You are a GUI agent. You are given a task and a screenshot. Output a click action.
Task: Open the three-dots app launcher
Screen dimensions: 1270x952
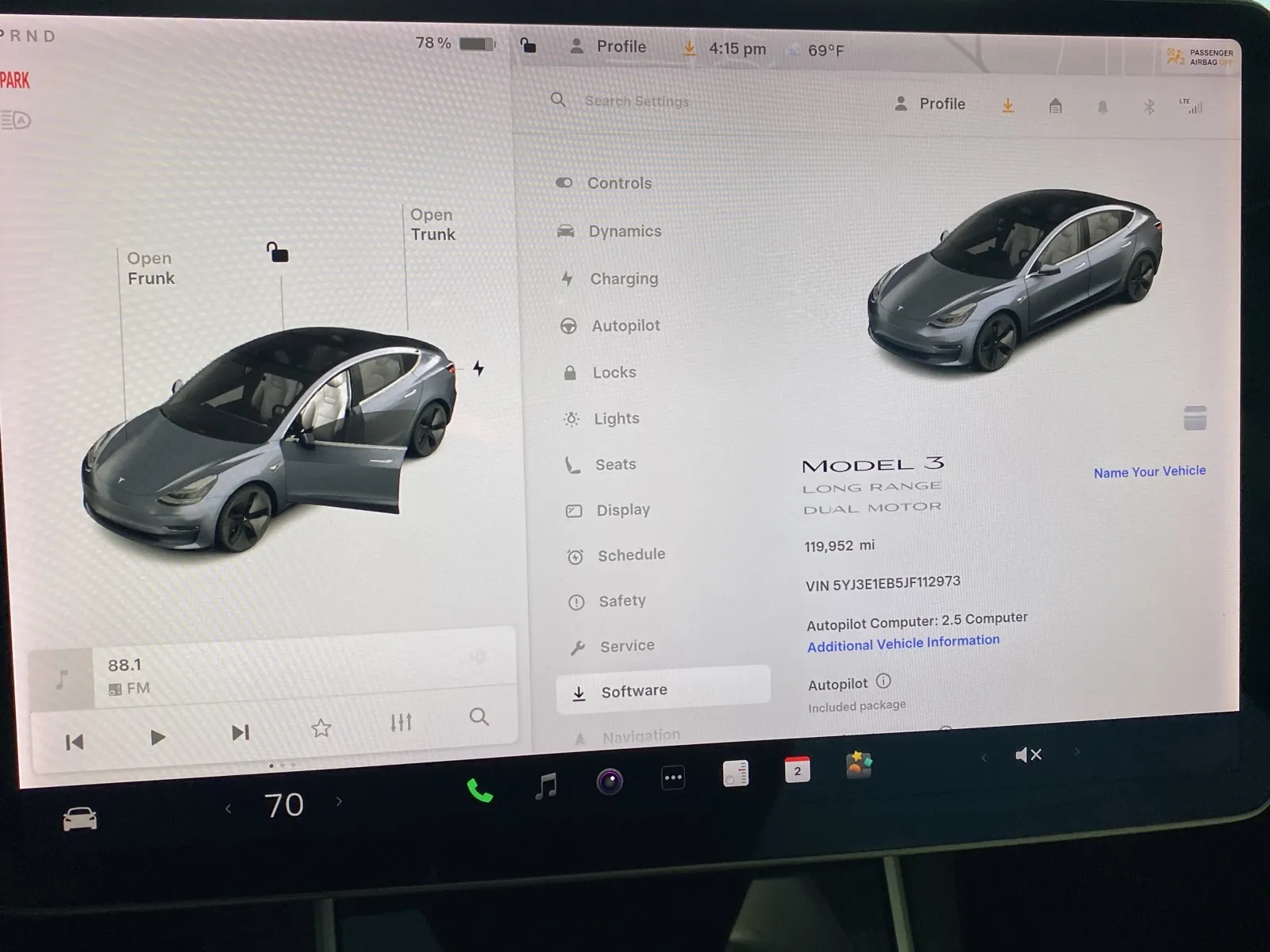click(673, 777)
